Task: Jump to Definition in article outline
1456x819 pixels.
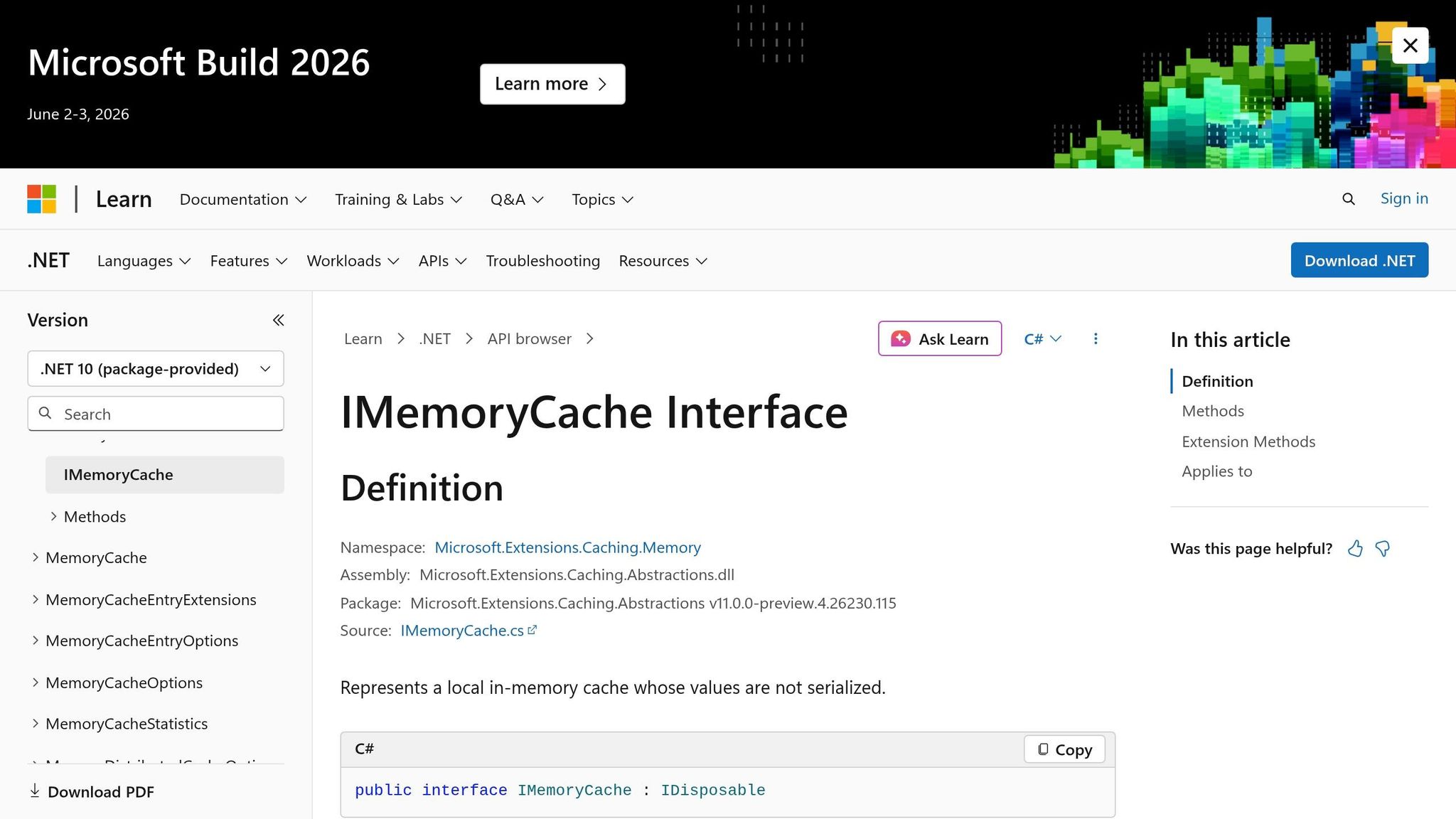Action: click(x=1217, y=381)
